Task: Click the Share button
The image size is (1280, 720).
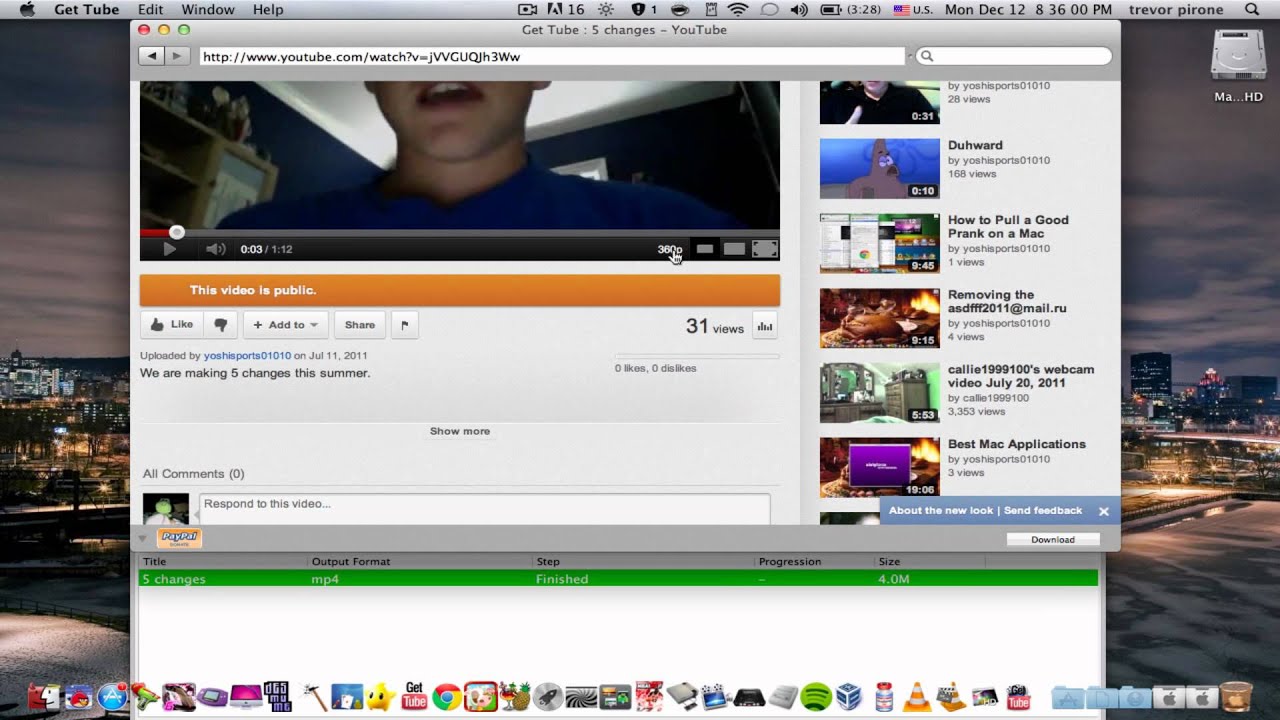Action: [x=360, y=325]
